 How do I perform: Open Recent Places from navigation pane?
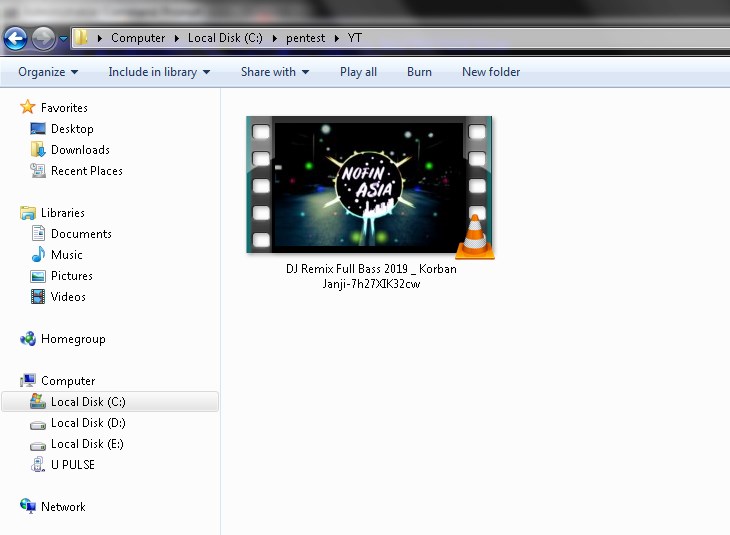[x=87, y=170]
